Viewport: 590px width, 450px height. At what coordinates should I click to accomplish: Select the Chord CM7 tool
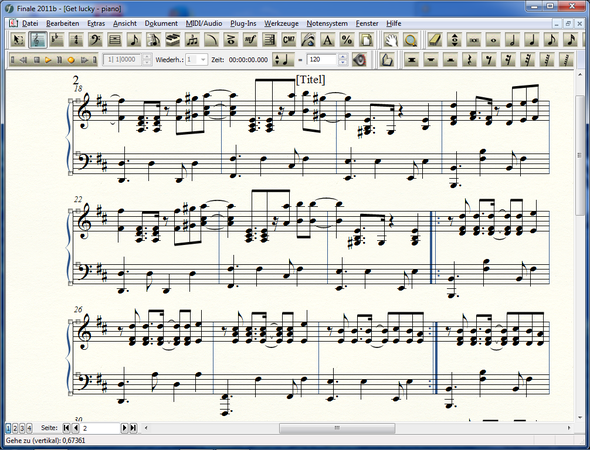(289, 40)
